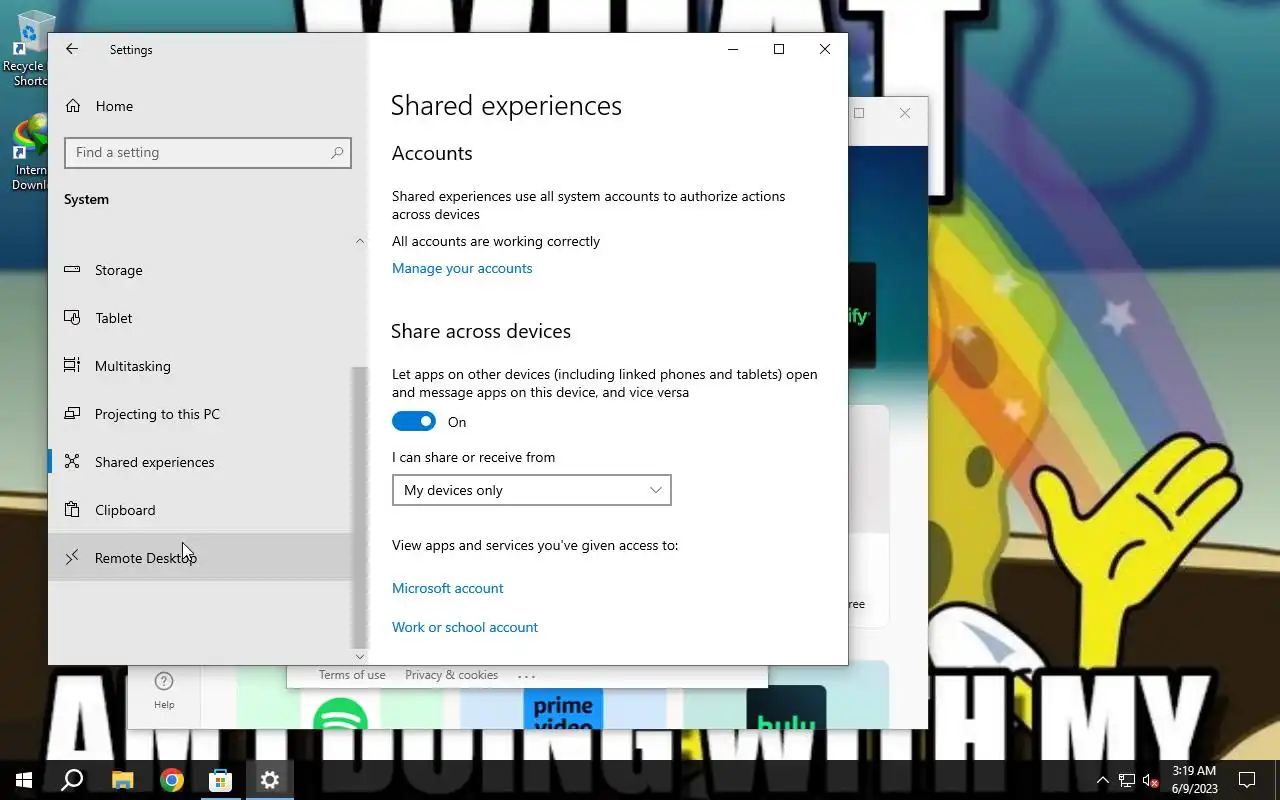Turn off share across devices toggle
This screenshot has height=800, width=1280.
pos(414,422)
